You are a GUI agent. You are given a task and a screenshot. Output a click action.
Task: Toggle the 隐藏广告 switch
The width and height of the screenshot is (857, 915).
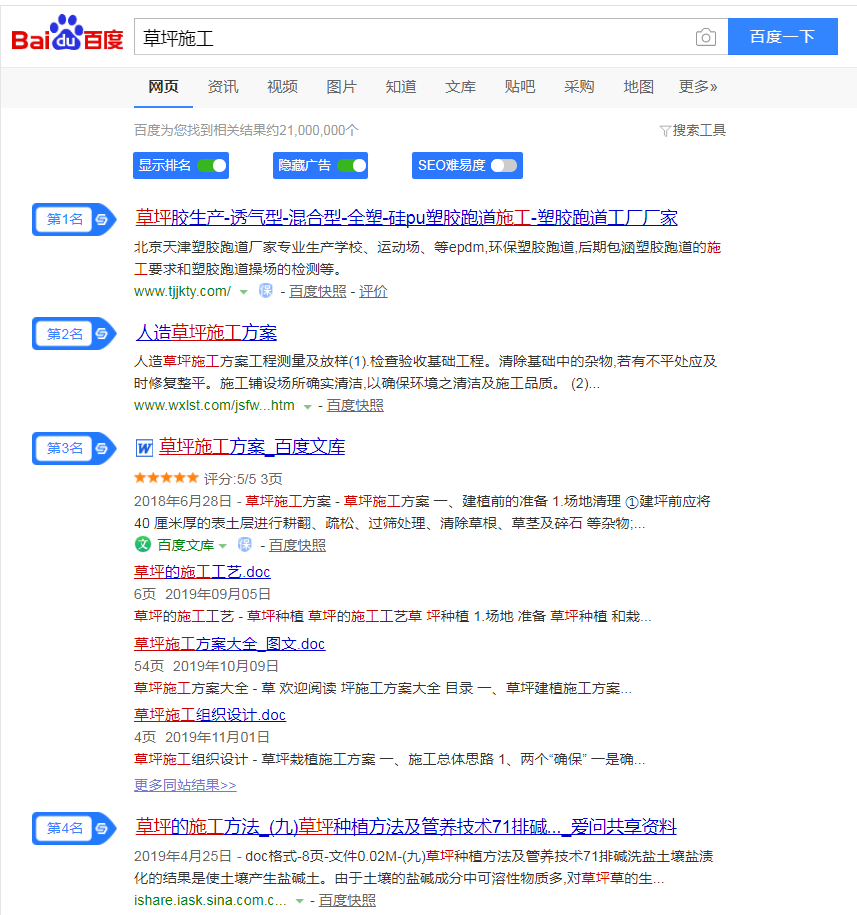(x=352, y=166)
